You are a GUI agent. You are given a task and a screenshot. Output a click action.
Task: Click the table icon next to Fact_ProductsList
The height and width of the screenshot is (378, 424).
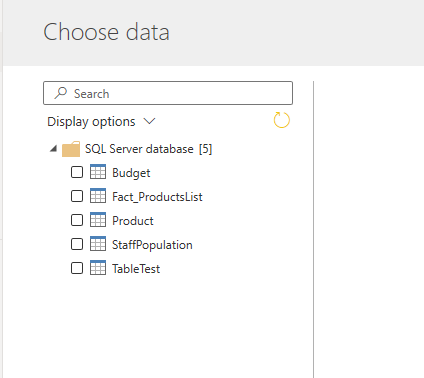coord(98,196)
